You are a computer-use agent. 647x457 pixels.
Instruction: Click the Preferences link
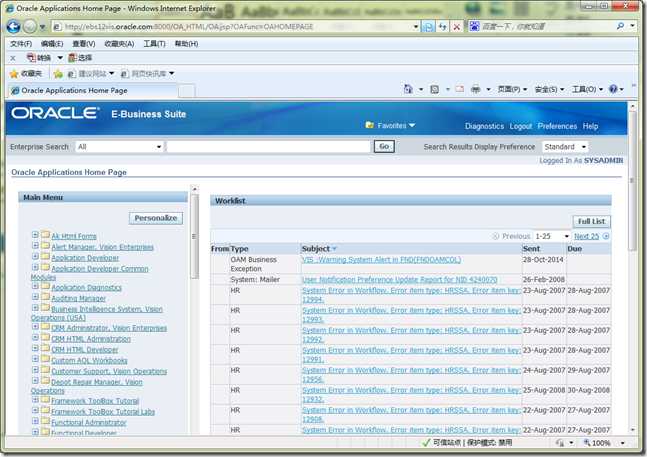[x=557, y=126]
